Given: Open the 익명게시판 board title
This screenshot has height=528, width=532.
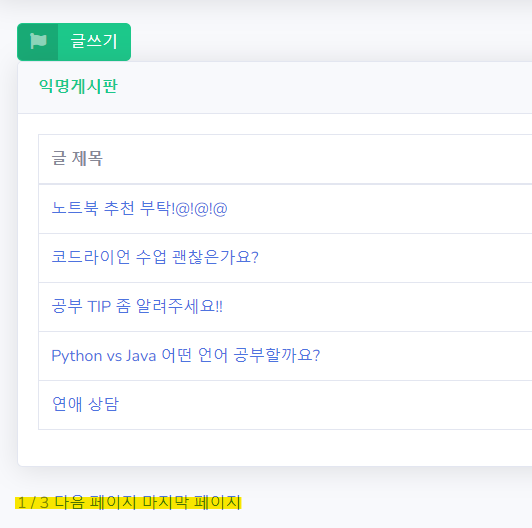Looking at the screenshot, I should pos(78,86).
